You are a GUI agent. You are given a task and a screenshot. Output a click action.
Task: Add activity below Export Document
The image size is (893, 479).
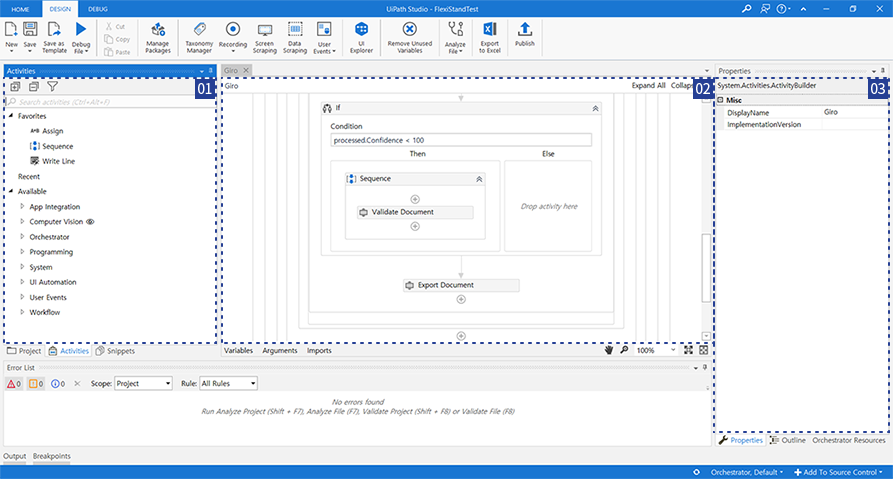coord(461,300)
